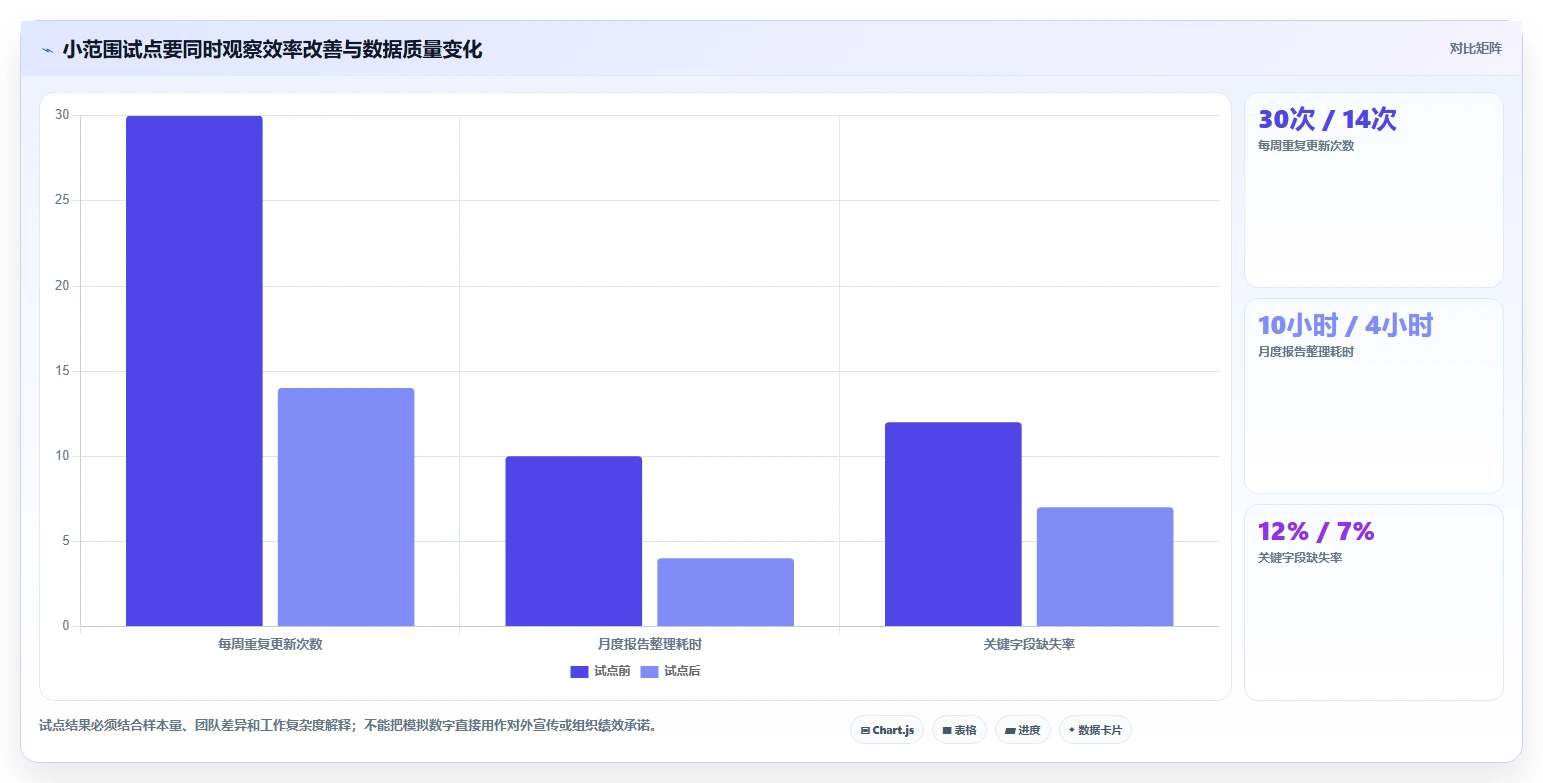This screenshot has height=783, width=1543.
Task: Open the 10小时 / 4小时 data card
Action: pos(1373,396)
